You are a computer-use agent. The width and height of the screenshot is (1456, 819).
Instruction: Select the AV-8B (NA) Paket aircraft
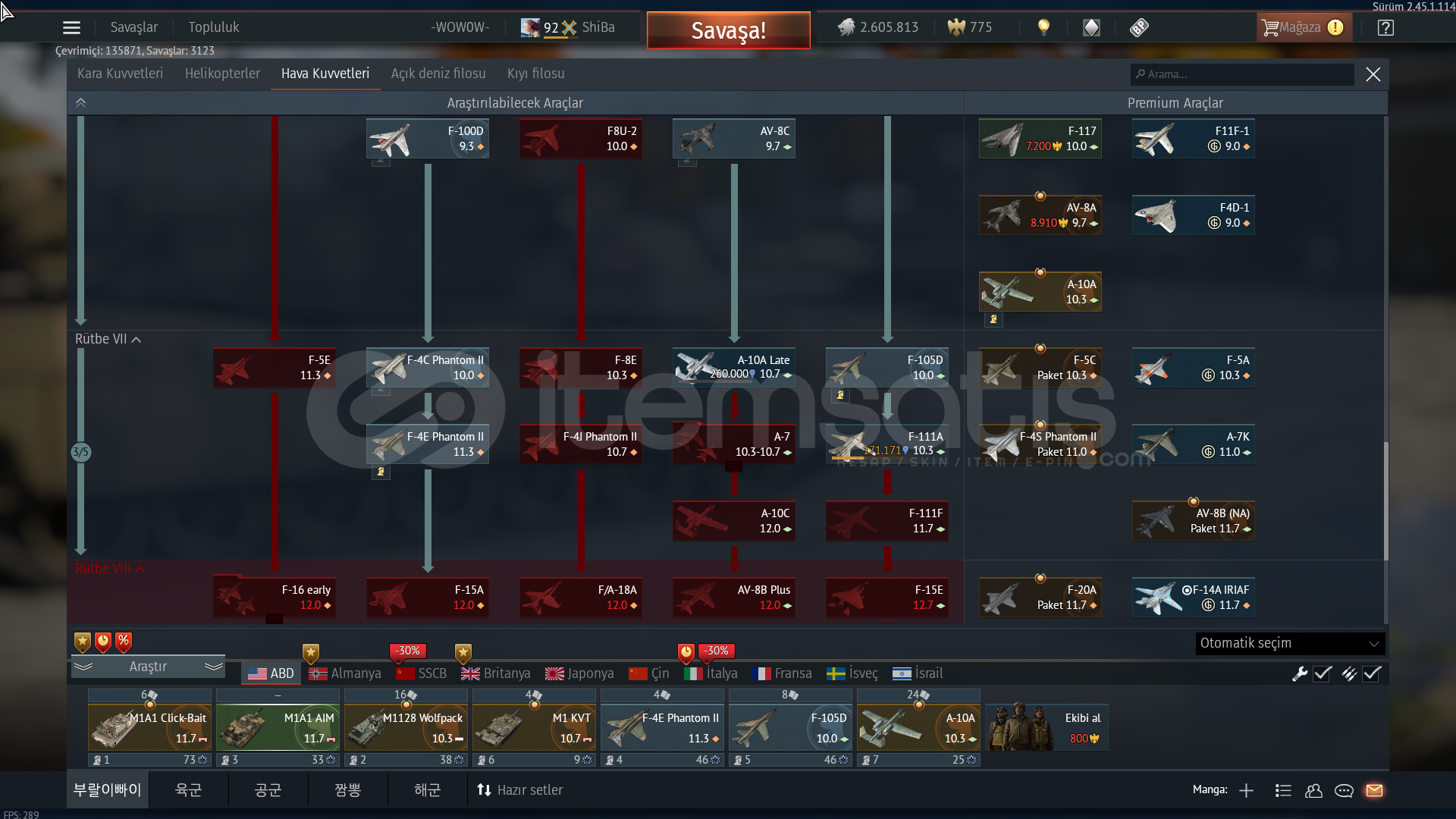1193,521
